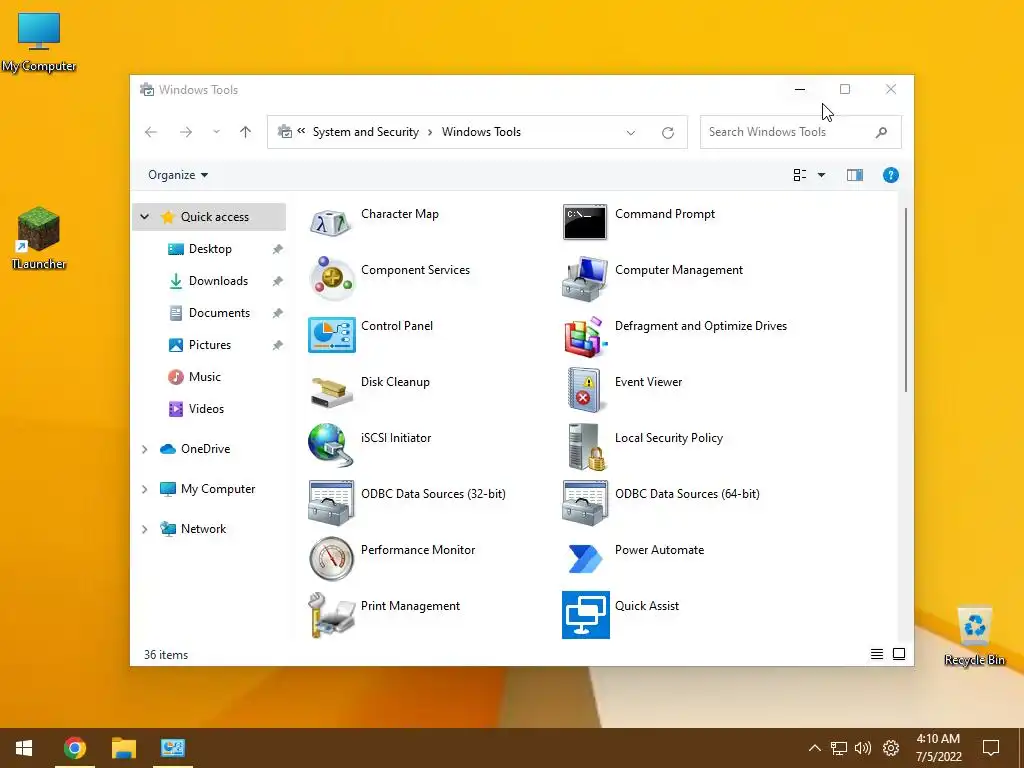The width and height of the screenshot is (1024, 768).
Task: Show the preview pane icon
Action: tap(855, 175)
